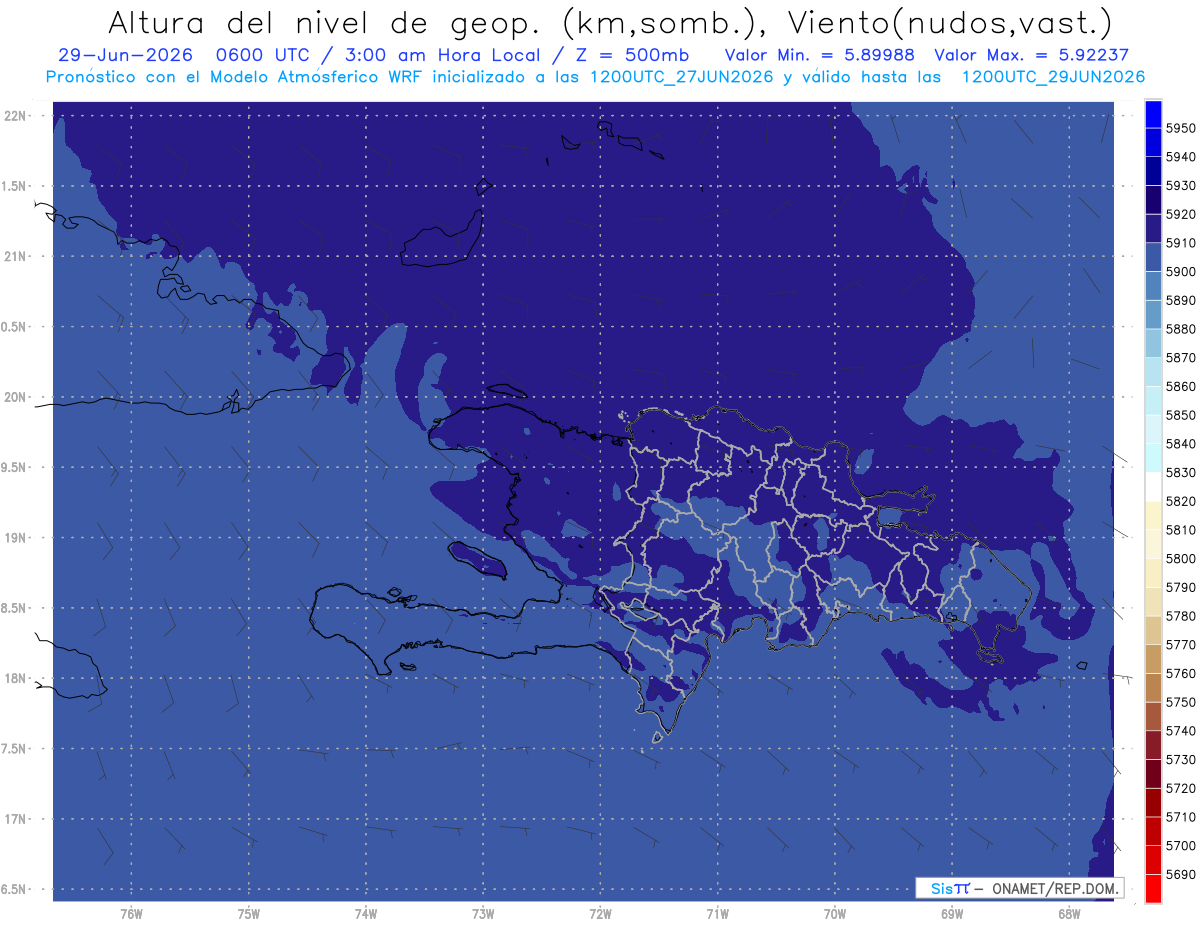This screenshot has width=1200, height=927.
Task: Click the '19N' latitude label
Action: (17, 537)
